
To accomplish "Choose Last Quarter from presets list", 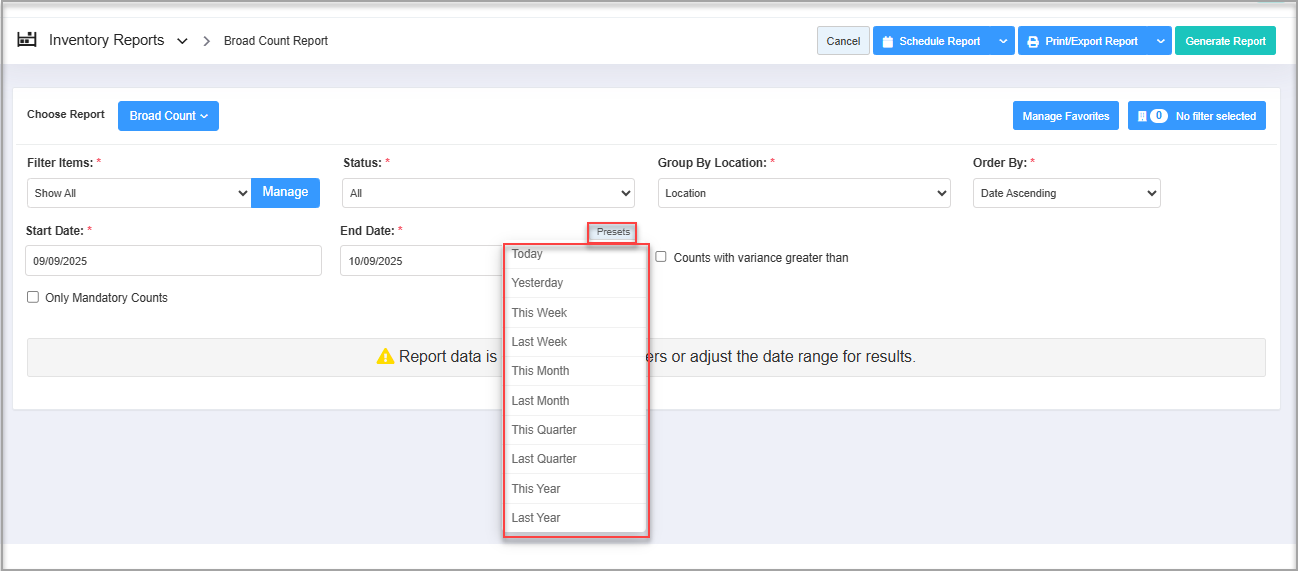I will 544,459.
